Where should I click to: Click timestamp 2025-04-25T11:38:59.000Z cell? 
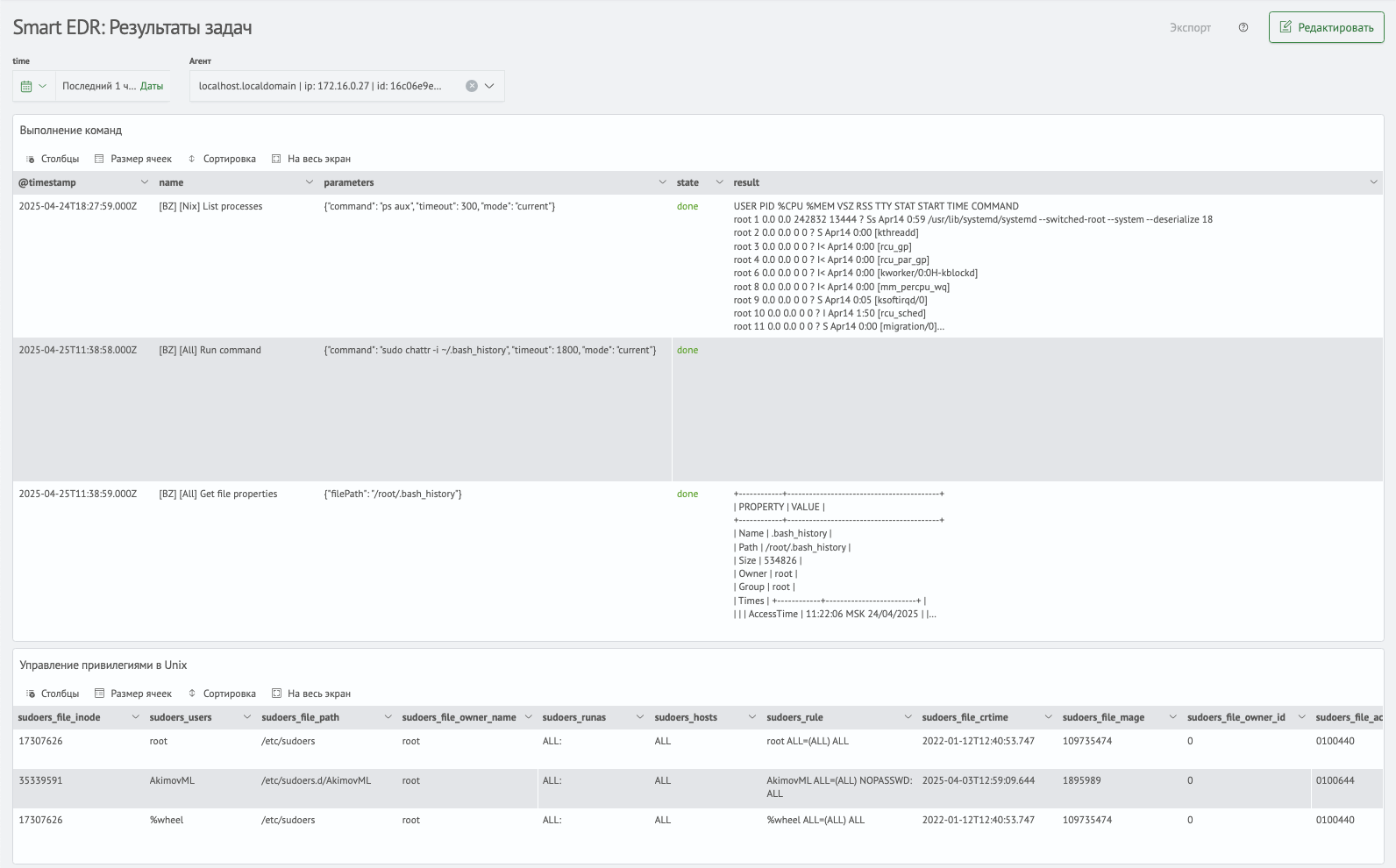77,494
